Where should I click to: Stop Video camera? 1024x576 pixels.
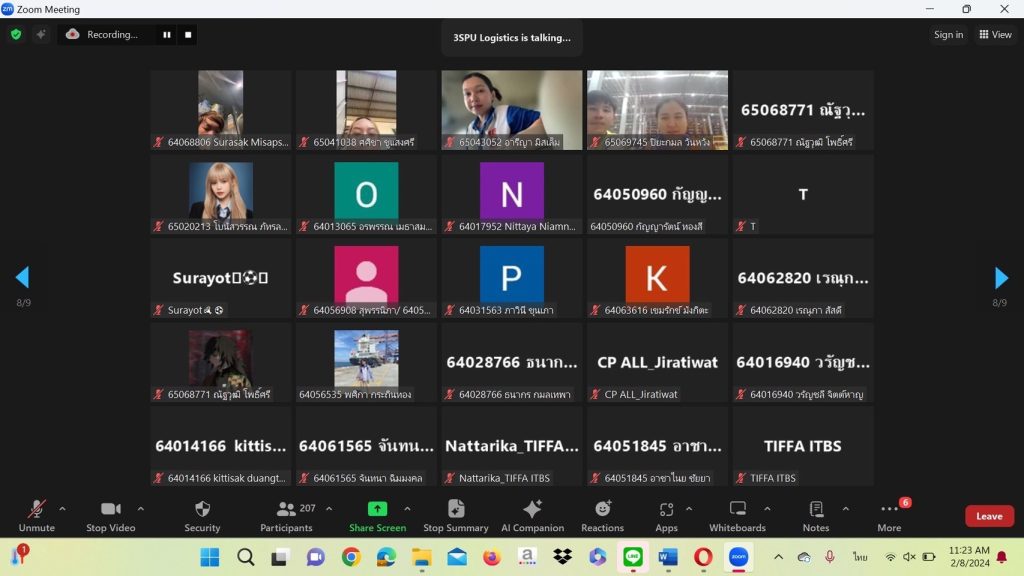point(110,515)
